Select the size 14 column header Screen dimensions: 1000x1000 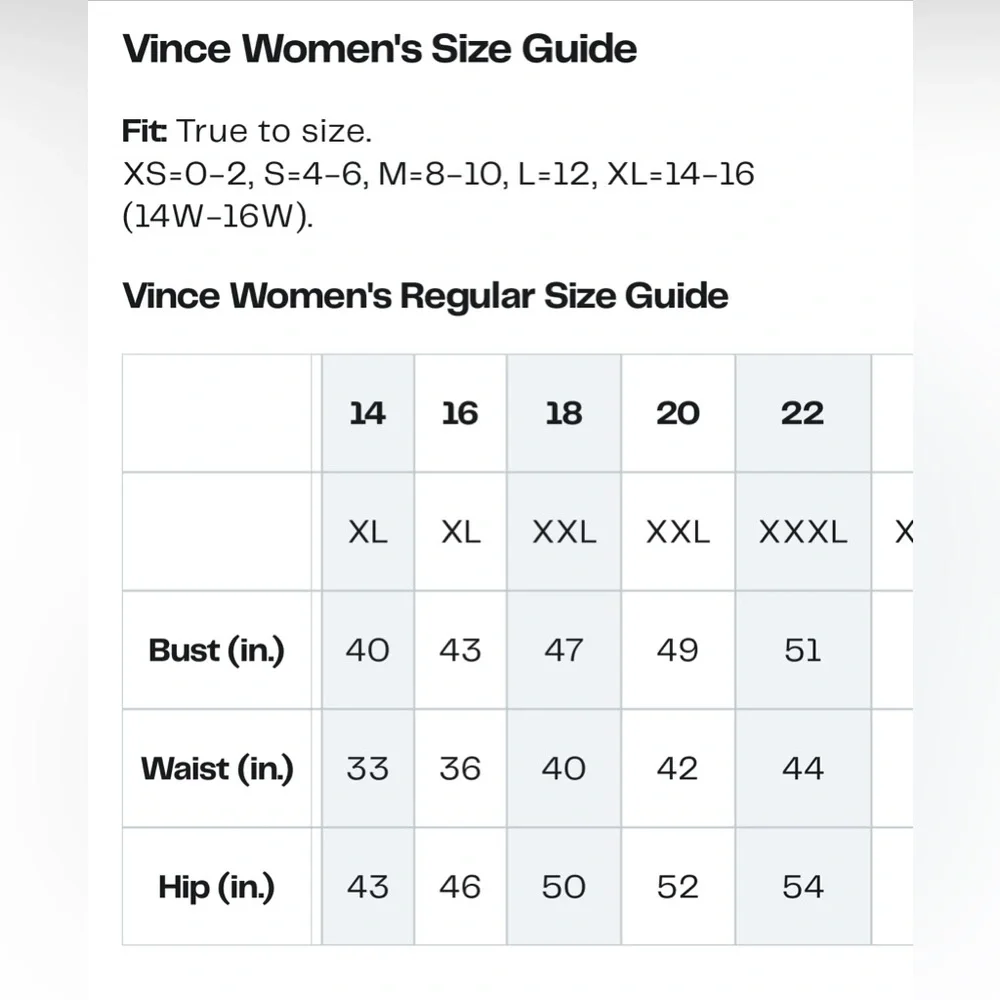click(x=367, y=413)
